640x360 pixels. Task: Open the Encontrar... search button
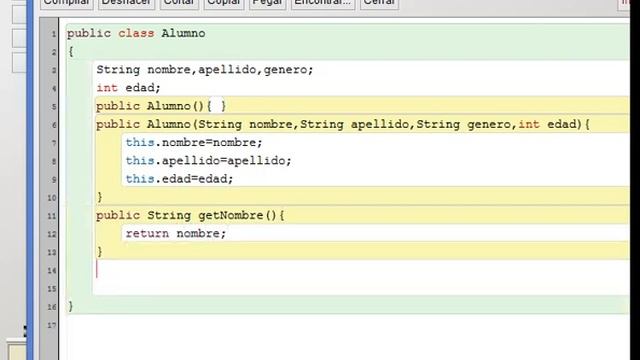323,3
